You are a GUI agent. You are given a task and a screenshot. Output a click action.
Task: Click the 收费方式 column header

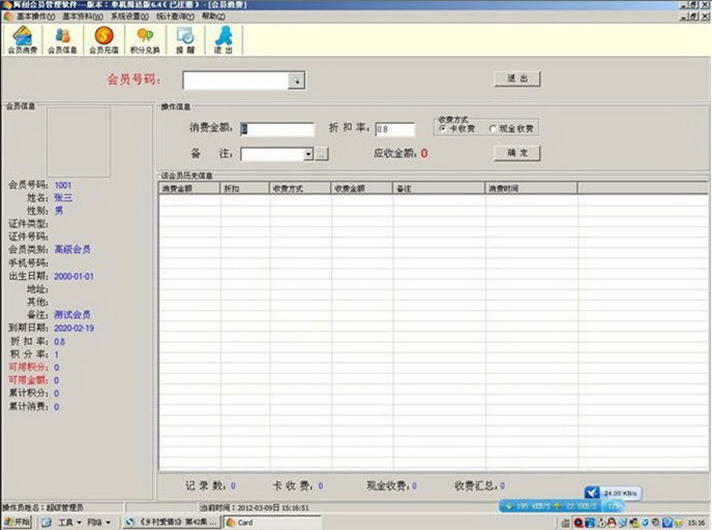pyautogui.click(x=300, y=188)
